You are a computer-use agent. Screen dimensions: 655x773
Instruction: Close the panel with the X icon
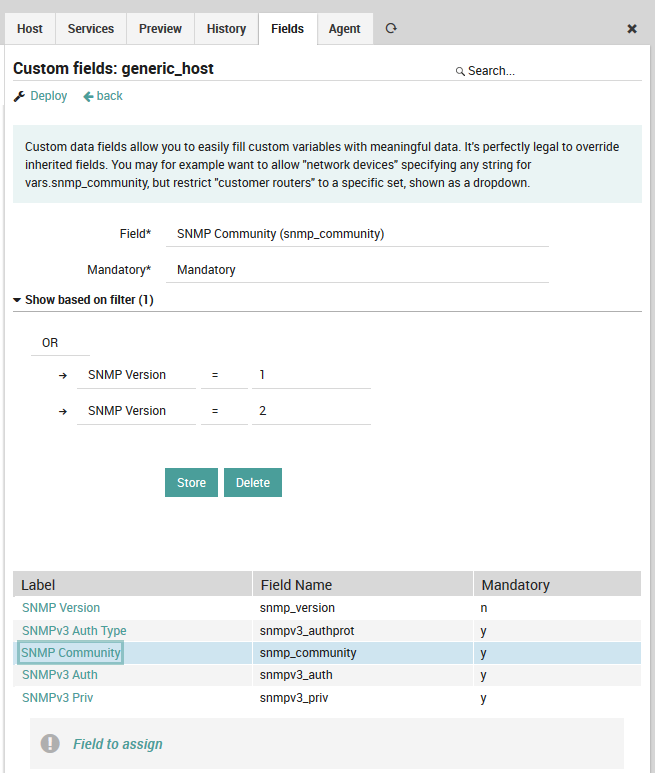[x=632, y=29]
